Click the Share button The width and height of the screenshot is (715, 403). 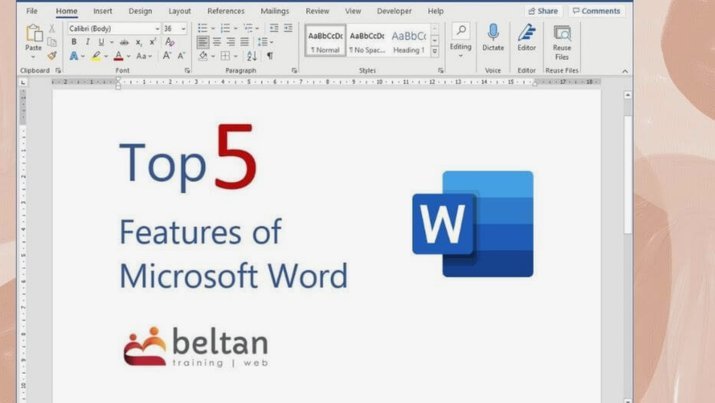(x=543, y=11)
